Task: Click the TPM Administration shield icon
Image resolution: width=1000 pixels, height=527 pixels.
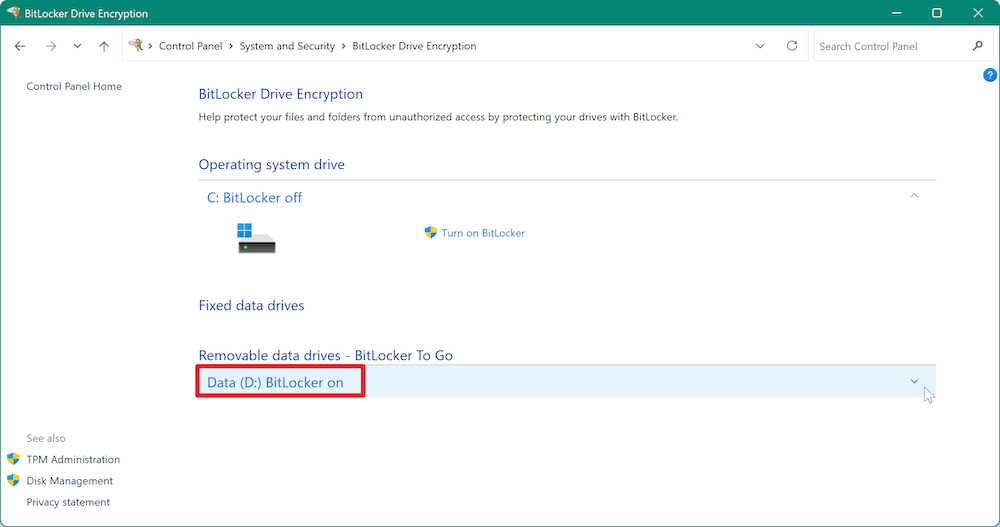Action: point(13,459)
